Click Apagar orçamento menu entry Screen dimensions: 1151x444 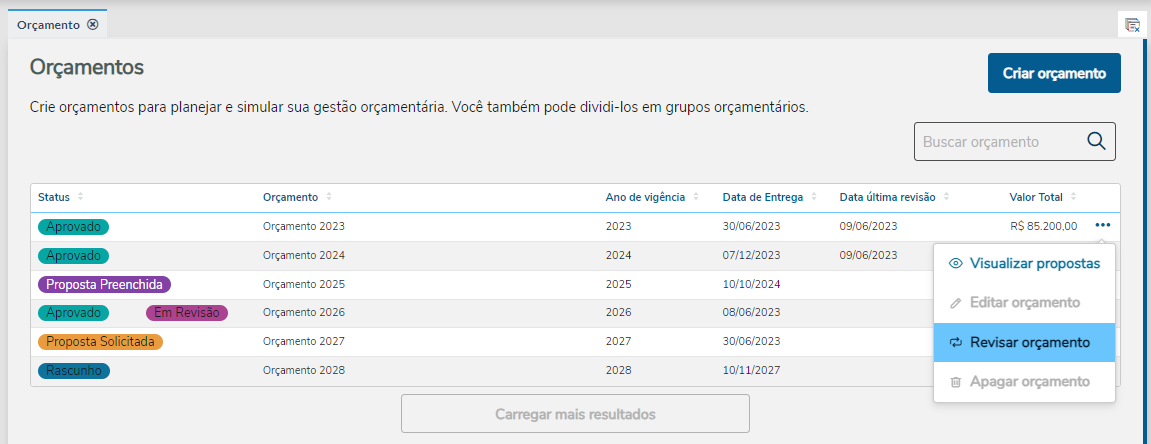[1024, 382]
